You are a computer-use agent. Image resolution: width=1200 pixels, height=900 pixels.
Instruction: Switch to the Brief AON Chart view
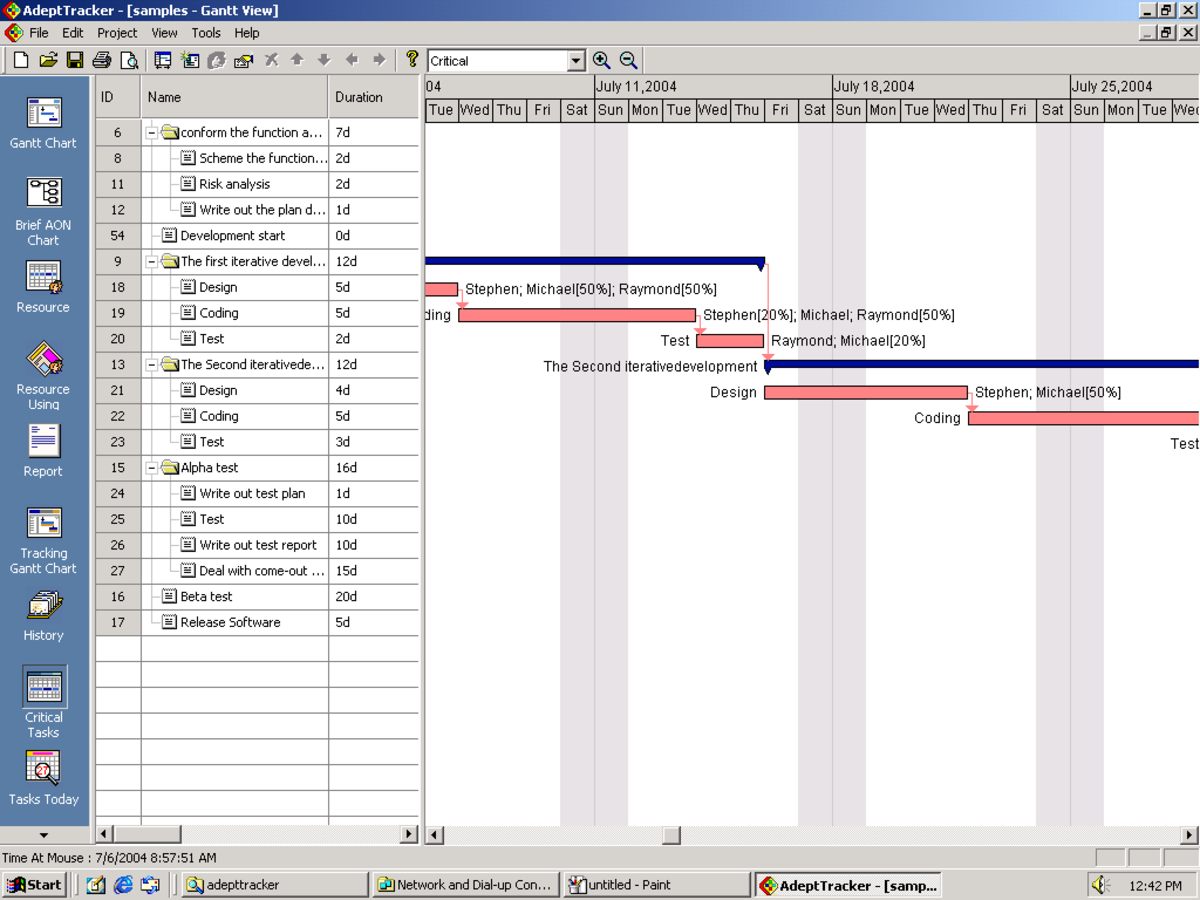pos(43,193)
